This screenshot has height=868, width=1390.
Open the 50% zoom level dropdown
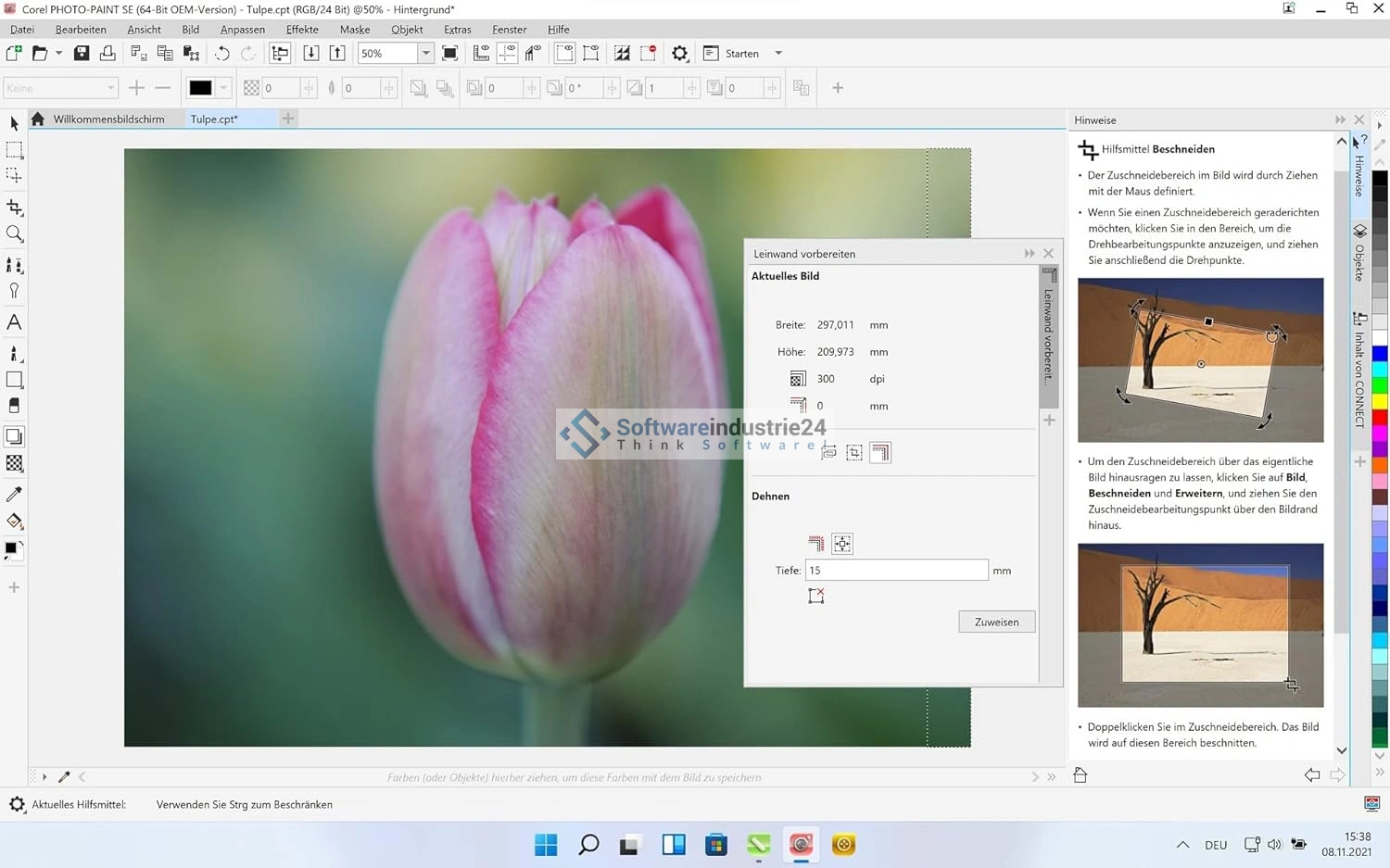(x=426, y=54)
